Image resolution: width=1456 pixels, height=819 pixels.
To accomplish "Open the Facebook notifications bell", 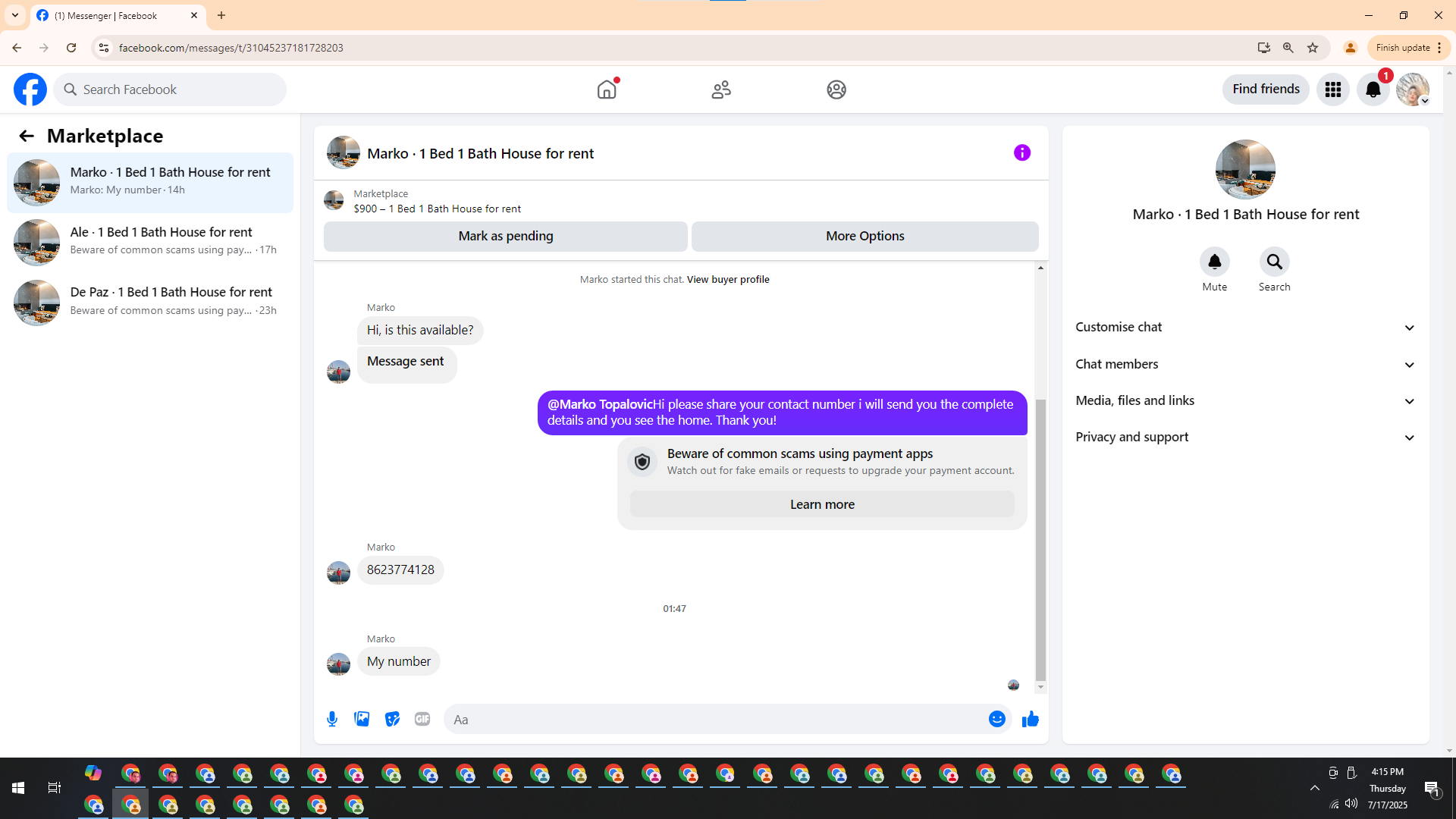I will [x=1373, y=89].
